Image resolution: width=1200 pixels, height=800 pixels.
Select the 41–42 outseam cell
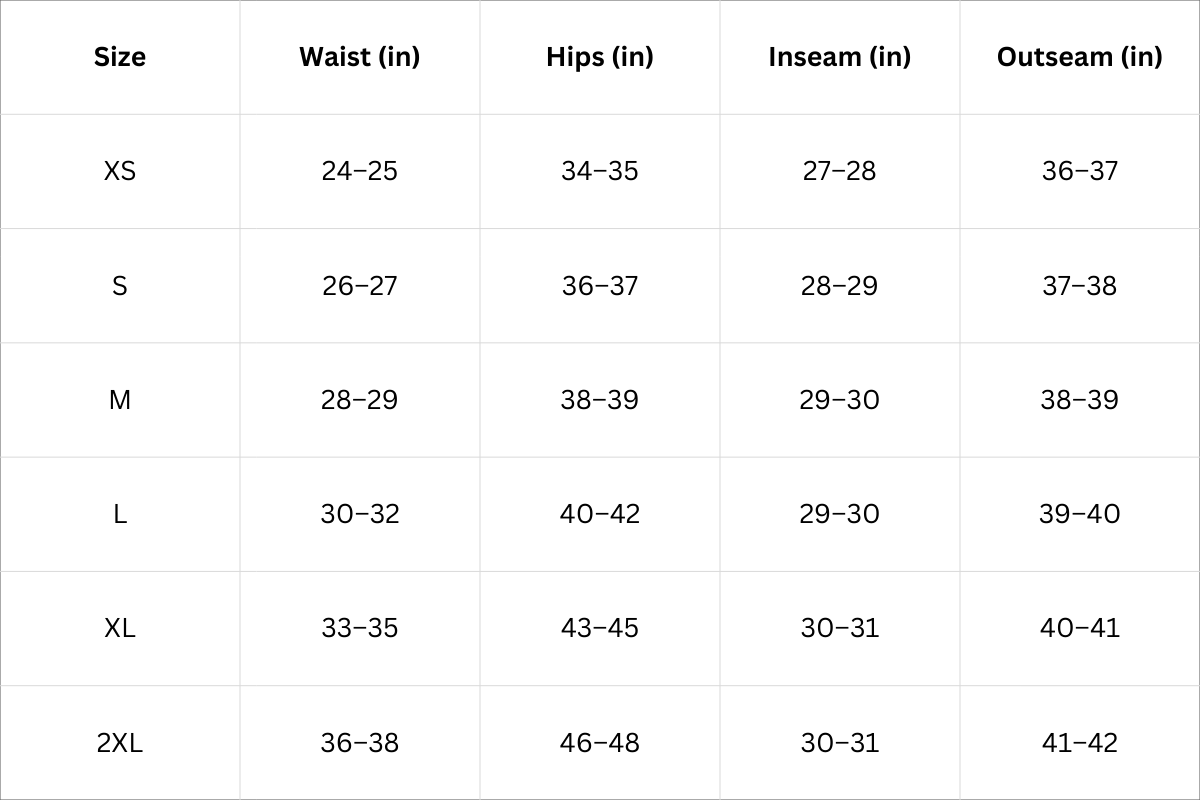(x=1079, y=743)
